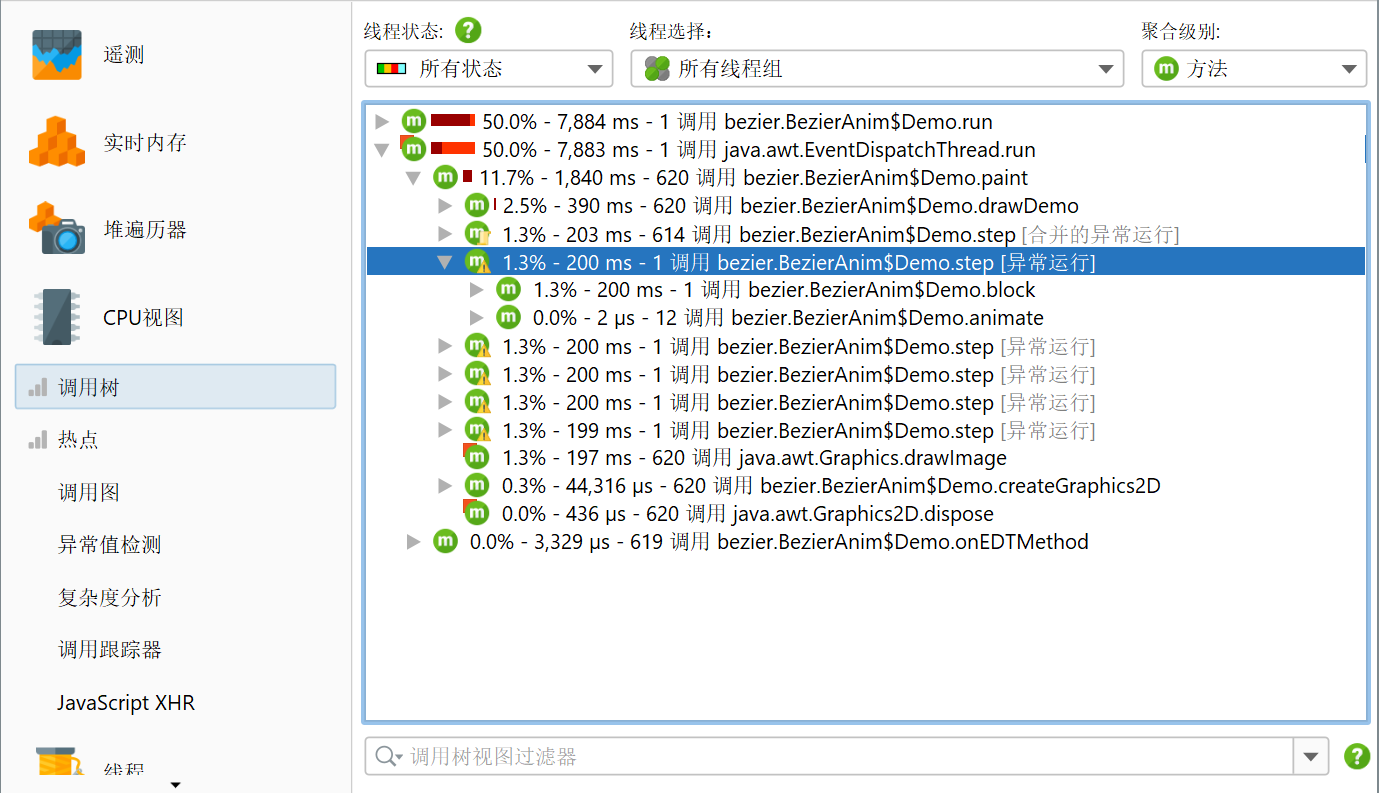Open the 堆遍历器 heap walker icon

56,229
